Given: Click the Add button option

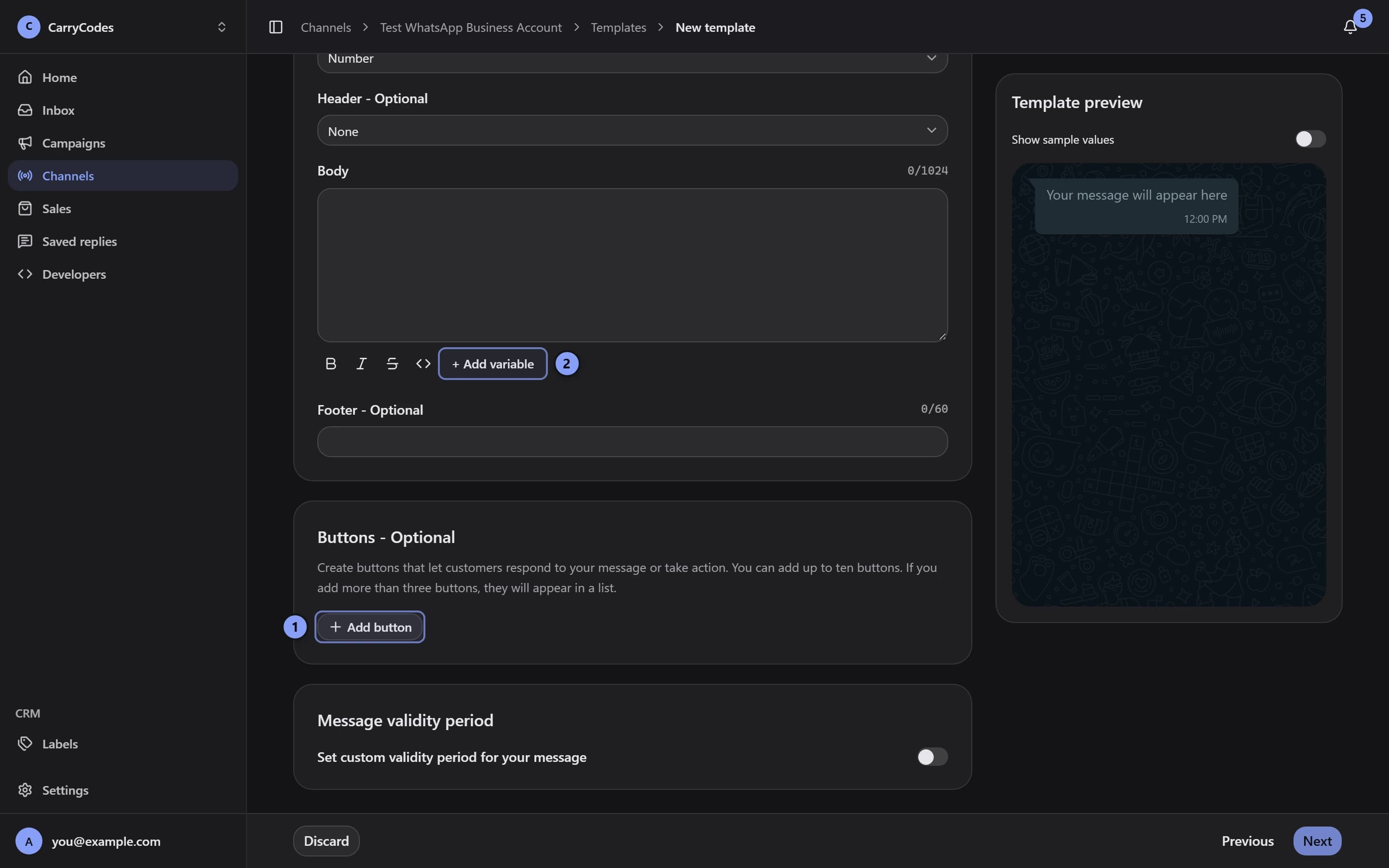Looking at the screenshot, I should pyautogui.click(x=370, y=627).
